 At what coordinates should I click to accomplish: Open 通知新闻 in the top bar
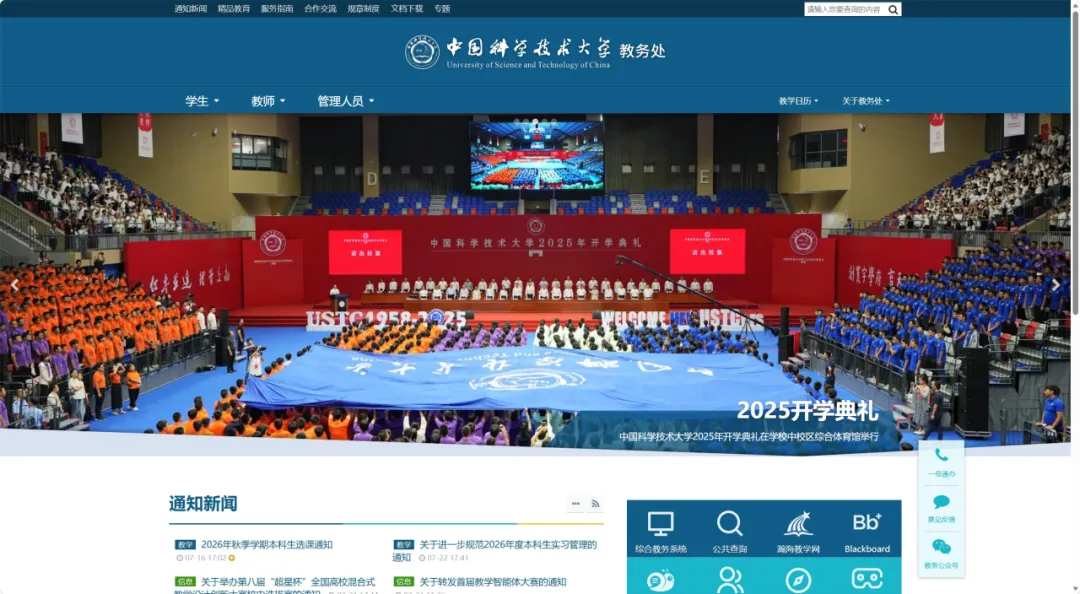190,9
